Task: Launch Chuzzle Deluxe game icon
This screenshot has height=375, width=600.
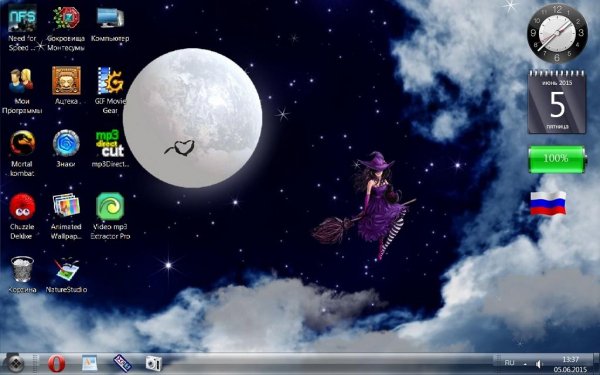Action: [x=22, y=216]
